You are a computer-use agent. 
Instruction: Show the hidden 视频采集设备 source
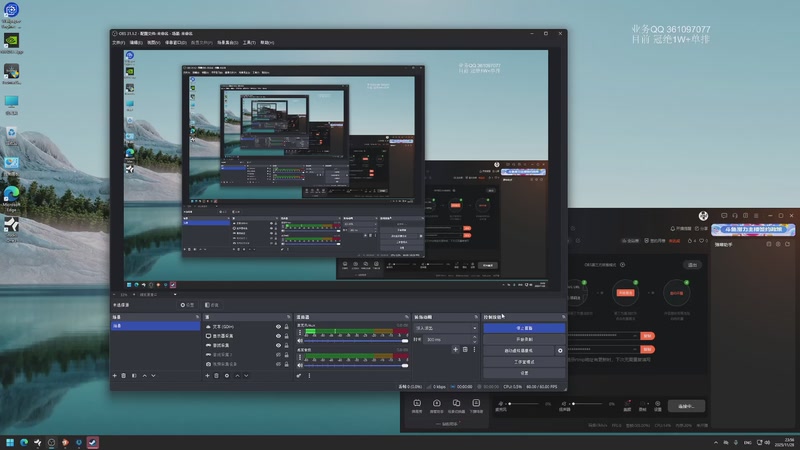tap(278, 364)
